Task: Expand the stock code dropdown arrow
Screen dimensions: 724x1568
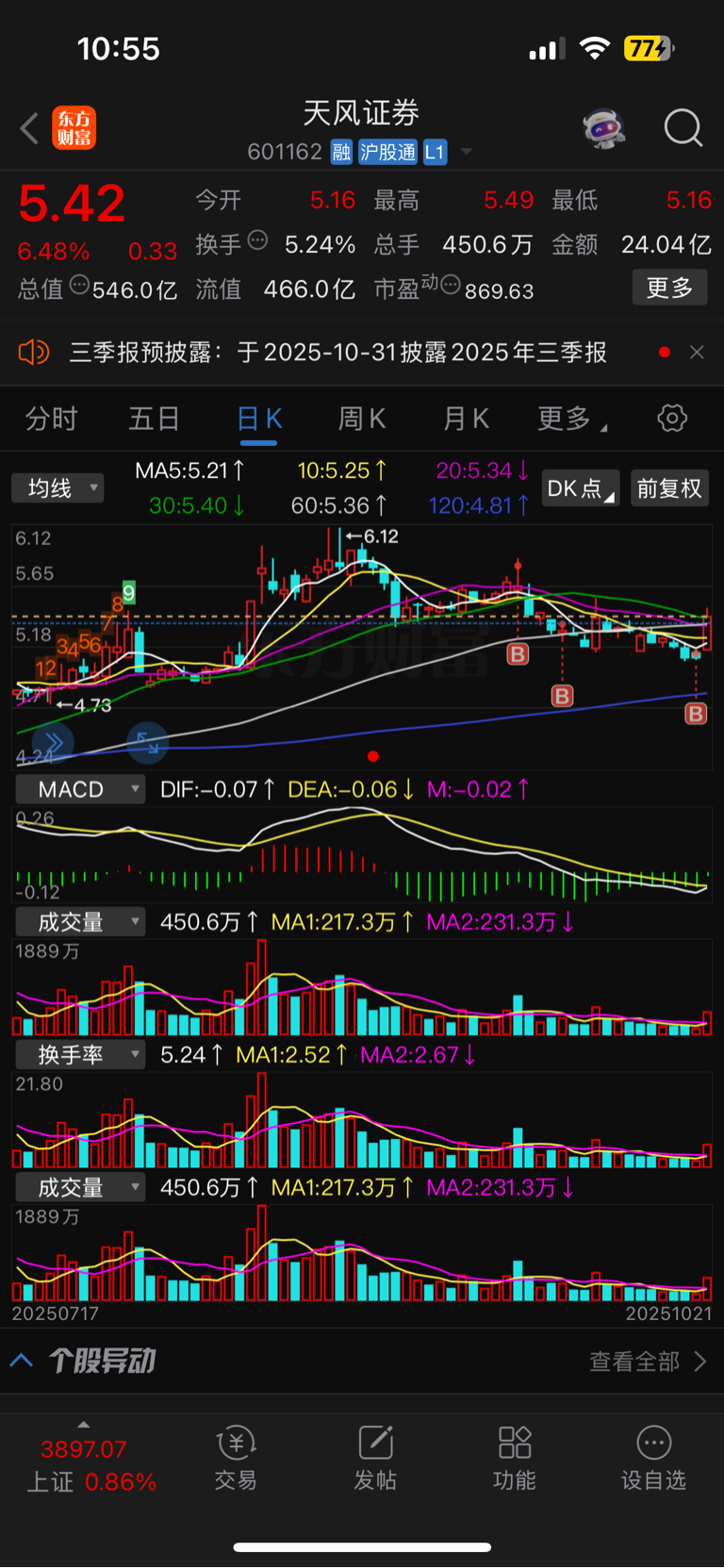Action: click(466, 152)
